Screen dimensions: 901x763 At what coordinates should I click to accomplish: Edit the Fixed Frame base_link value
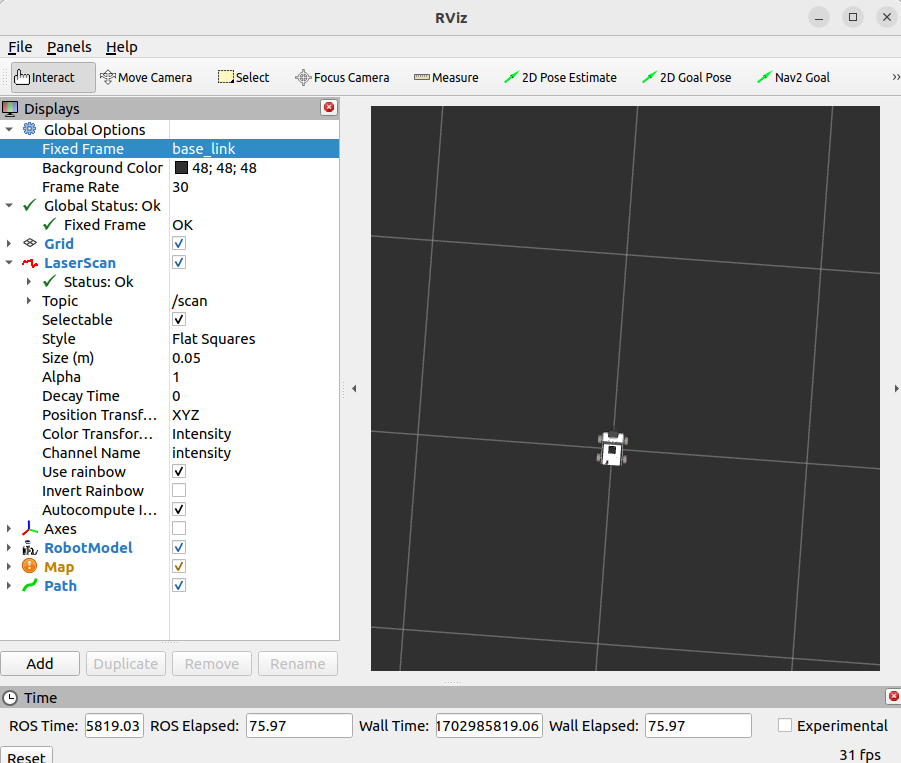(x=254, y=148)
